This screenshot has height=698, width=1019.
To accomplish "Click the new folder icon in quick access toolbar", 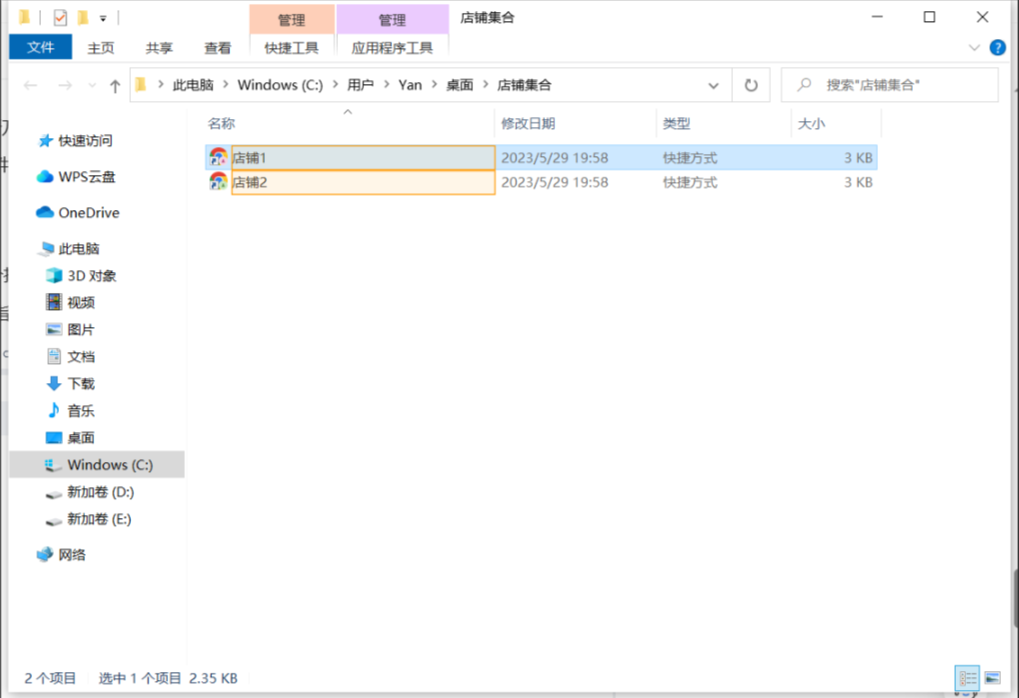I will (83, 18).
